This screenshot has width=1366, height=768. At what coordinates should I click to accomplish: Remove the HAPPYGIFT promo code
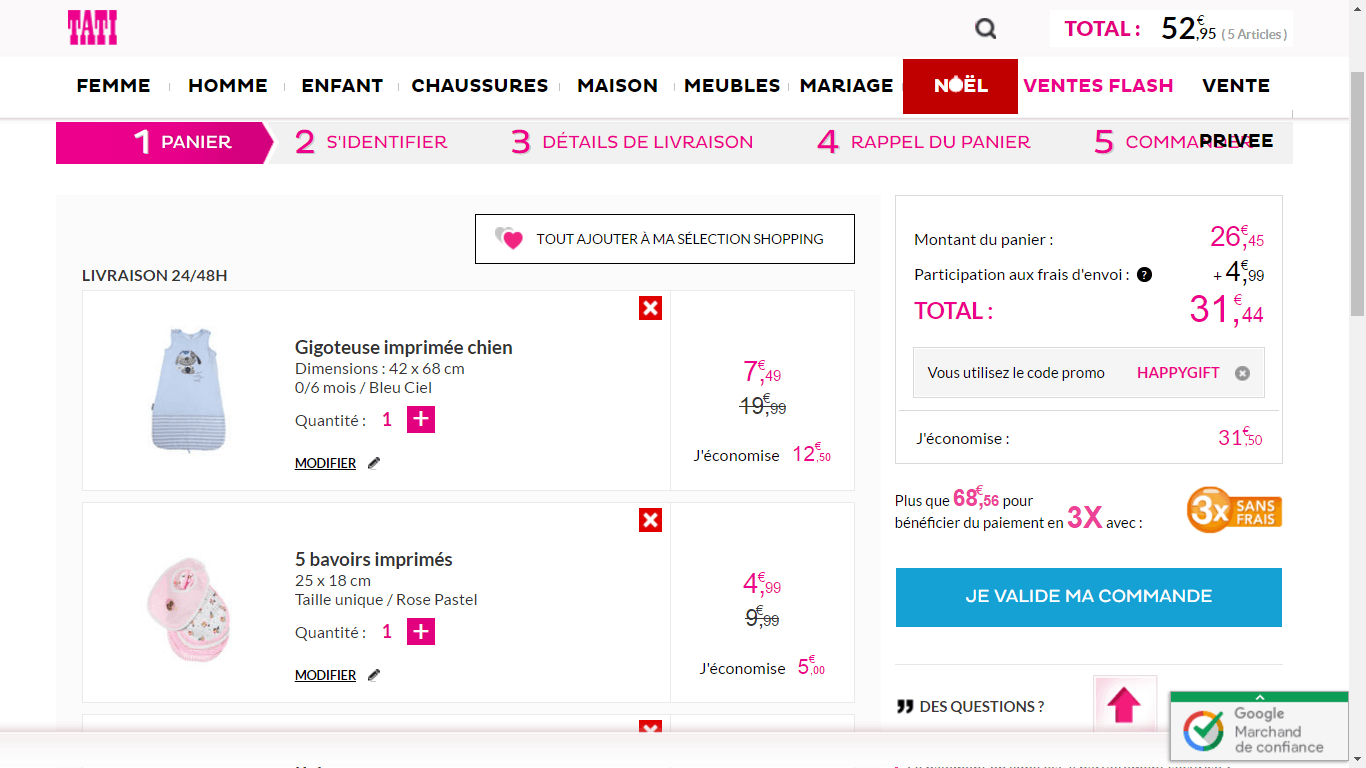(x=1242, y=373)
